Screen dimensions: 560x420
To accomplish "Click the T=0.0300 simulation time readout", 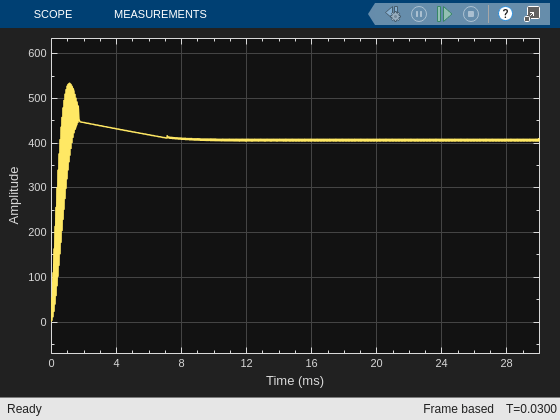I will (531, 409).
